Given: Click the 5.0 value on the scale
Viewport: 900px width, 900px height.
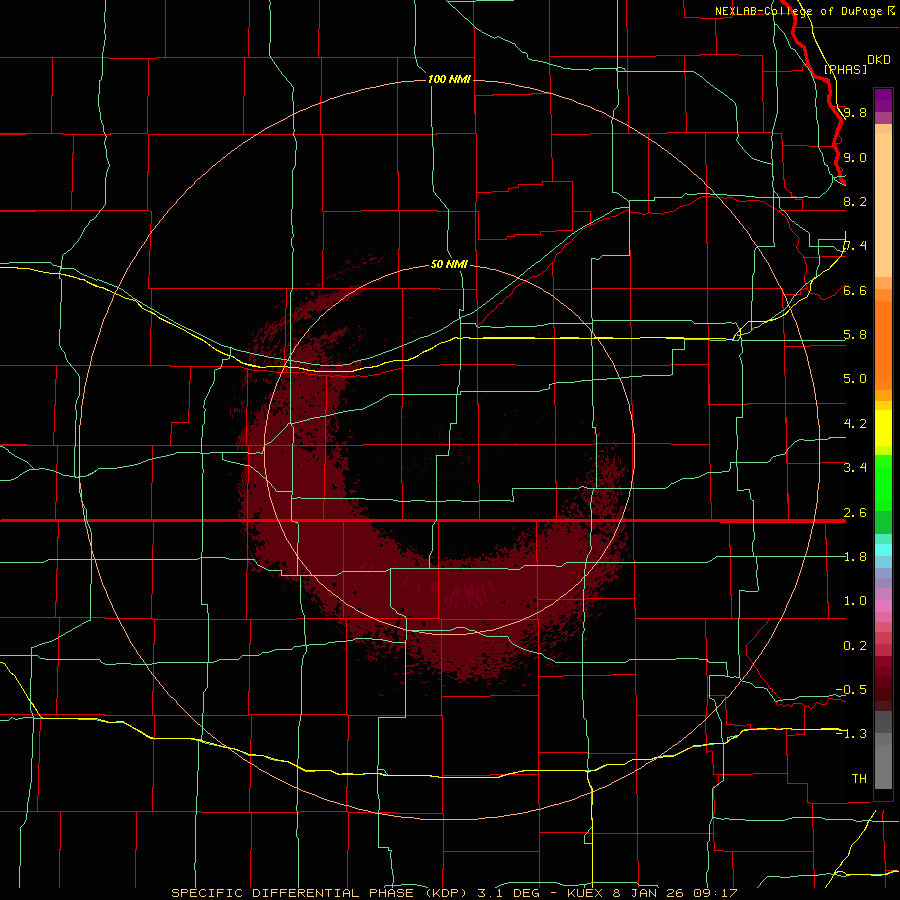Looking at the screenshot, I should pos(855,379).
